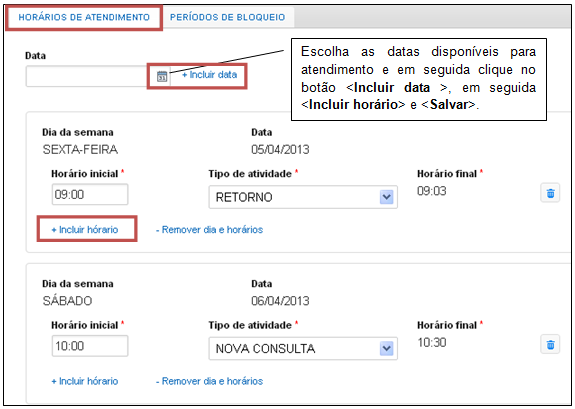Open the calendar date picker icon
Screen dimensions: 575x409
tap(162, 76)
